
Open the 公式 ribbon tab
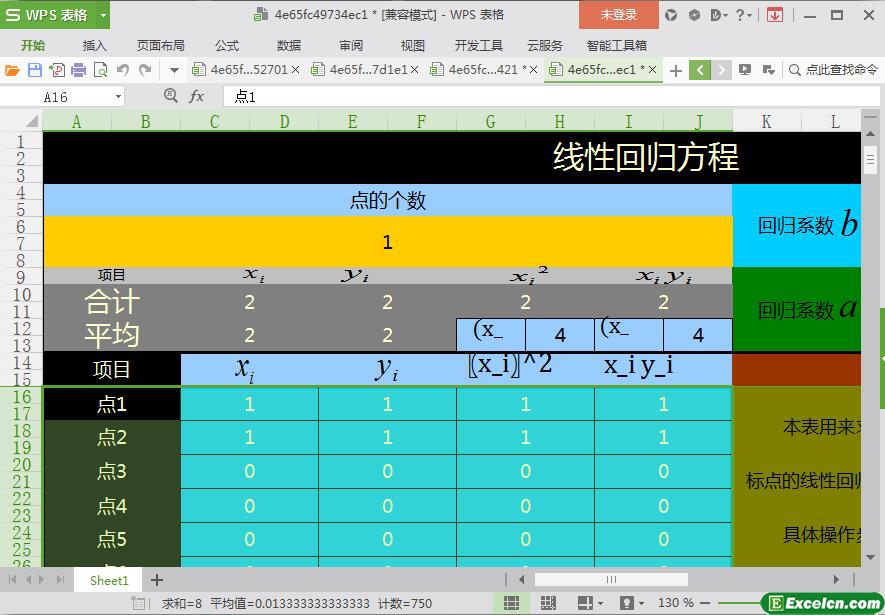coord(227,45)
